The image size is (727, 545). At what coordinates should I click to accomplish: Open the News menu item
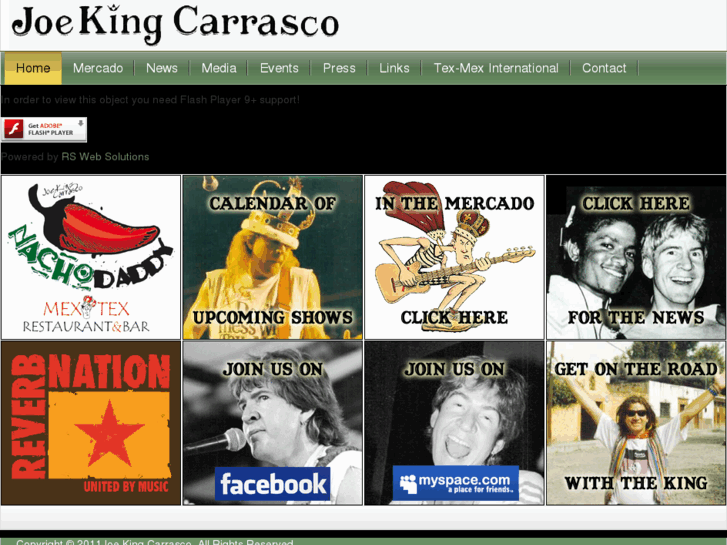pos(162,68)
